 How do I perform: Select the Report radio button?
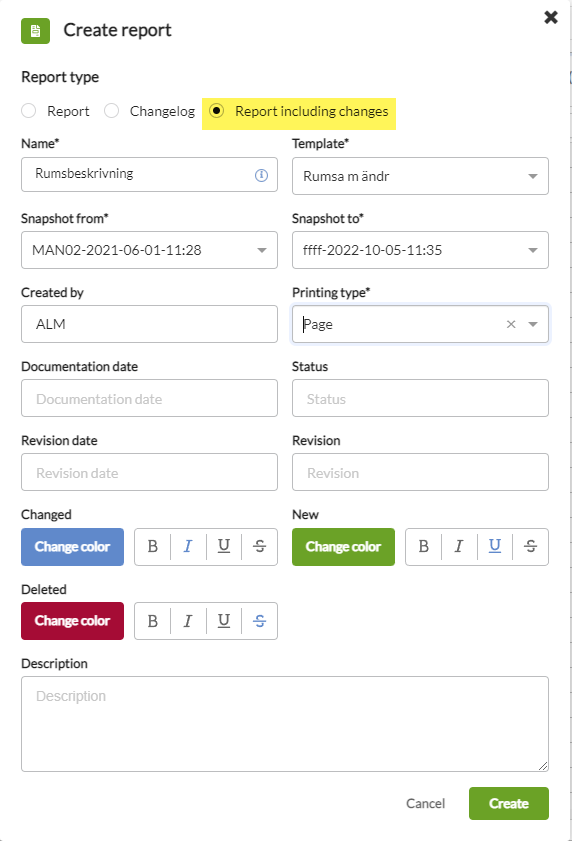coord(28,111)
